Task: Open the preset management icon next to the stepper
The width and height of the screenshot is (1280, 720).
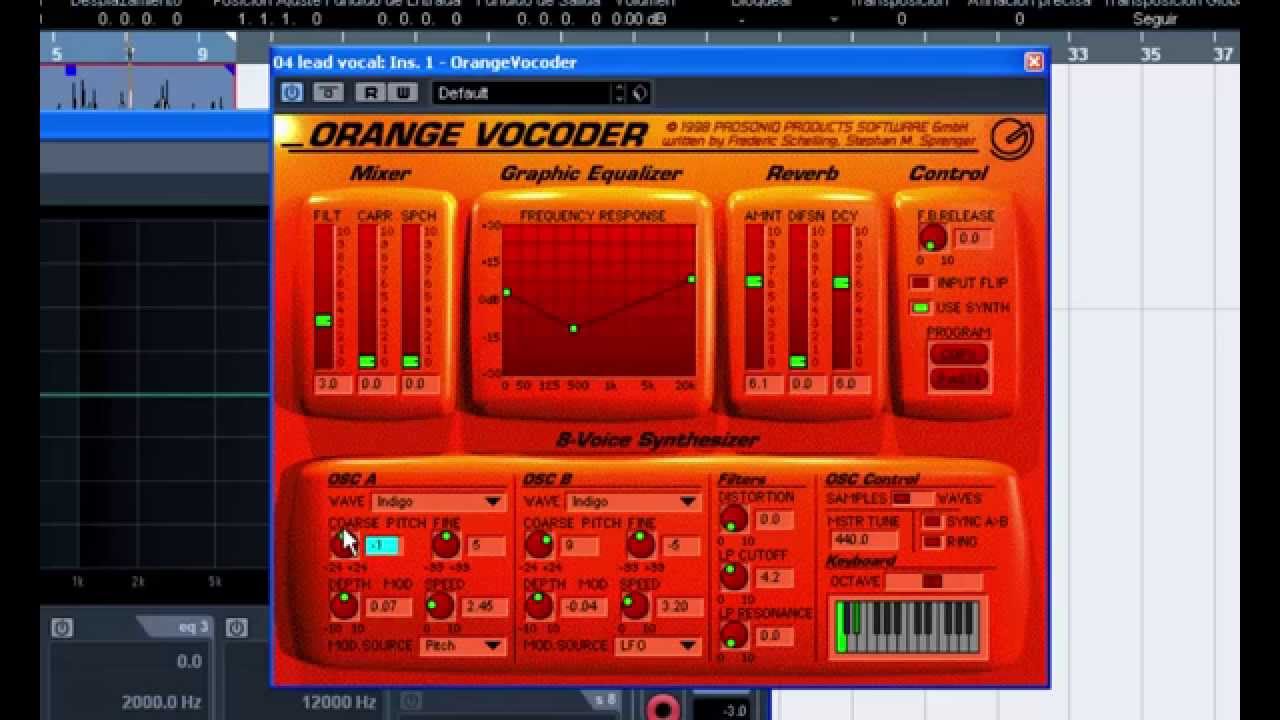Action: 640,93
